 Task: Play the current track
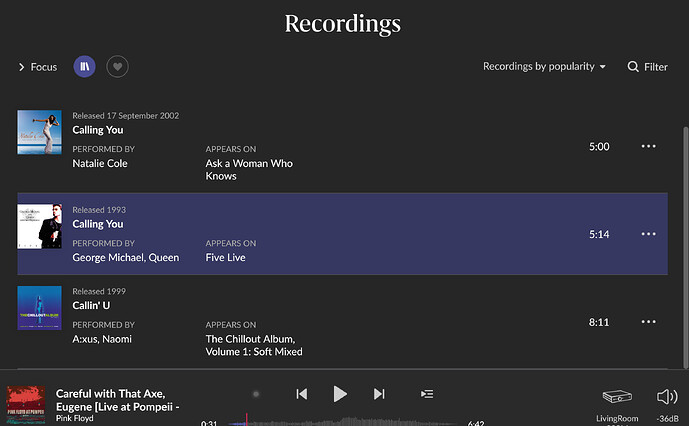[340, 394]
